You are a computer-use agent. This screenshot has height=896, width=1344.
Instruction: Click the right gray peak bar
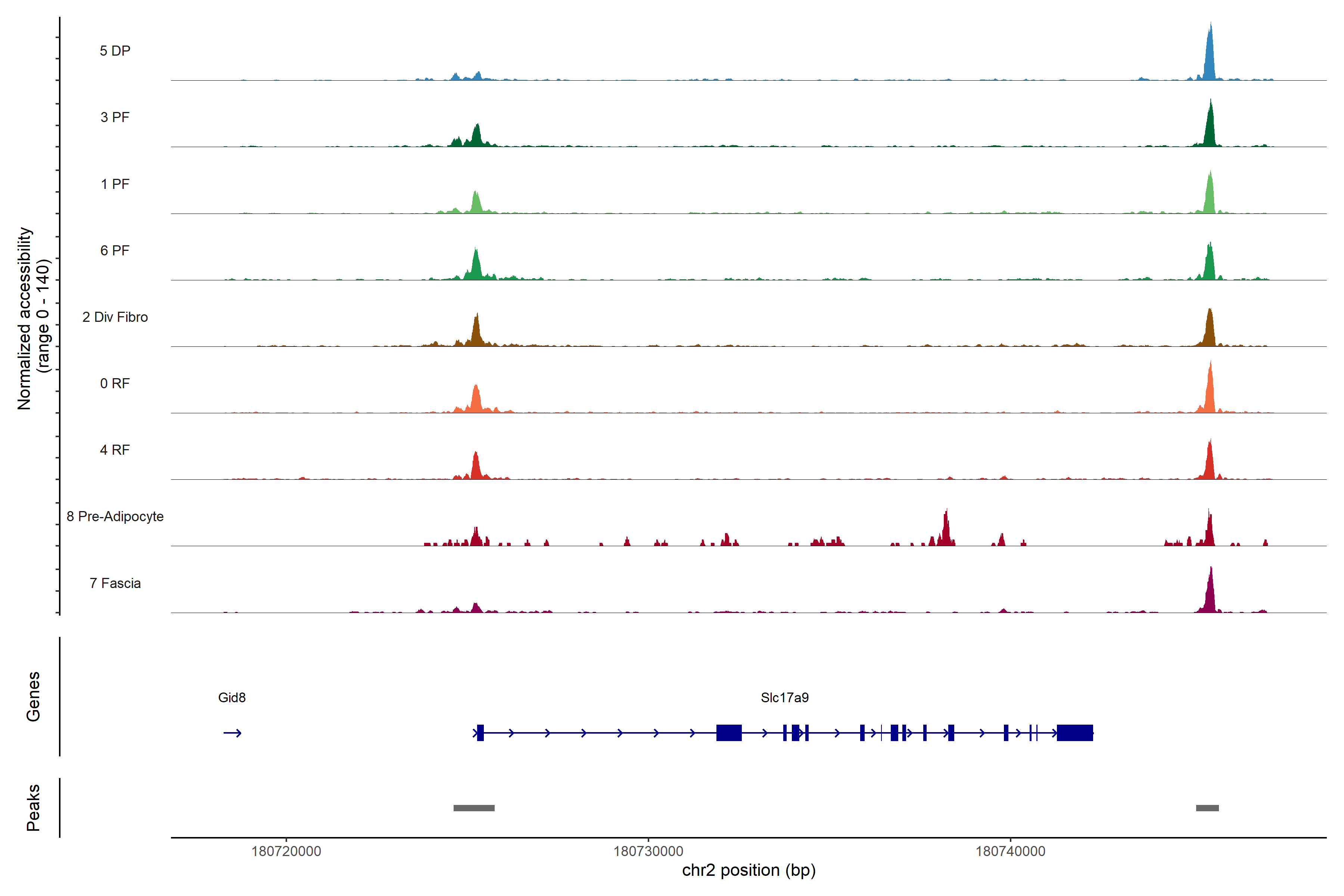[1207, 808]
